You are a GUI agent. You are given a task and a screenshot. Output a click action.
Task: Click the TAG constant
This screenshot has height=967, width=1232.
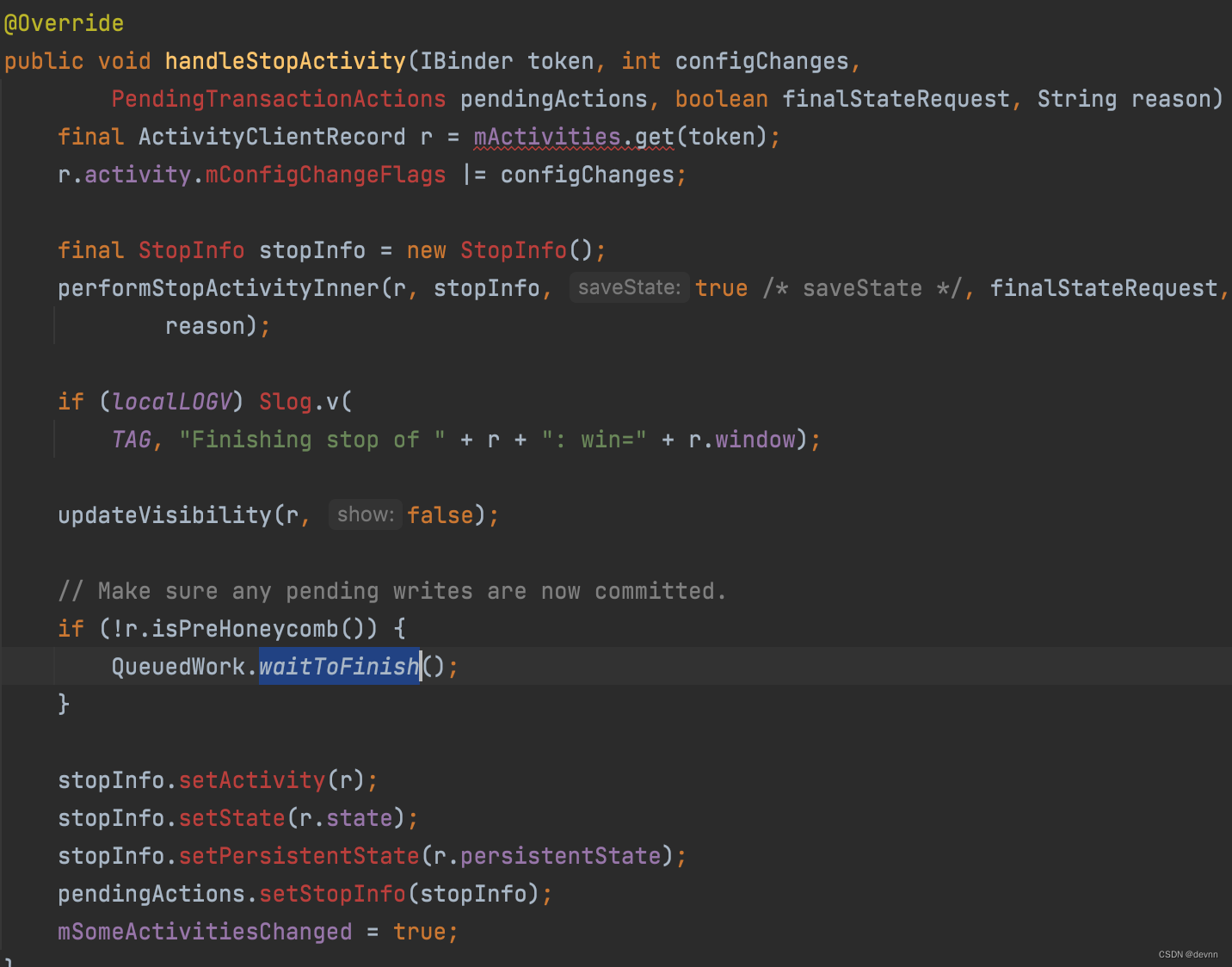(x=131, y=440)
